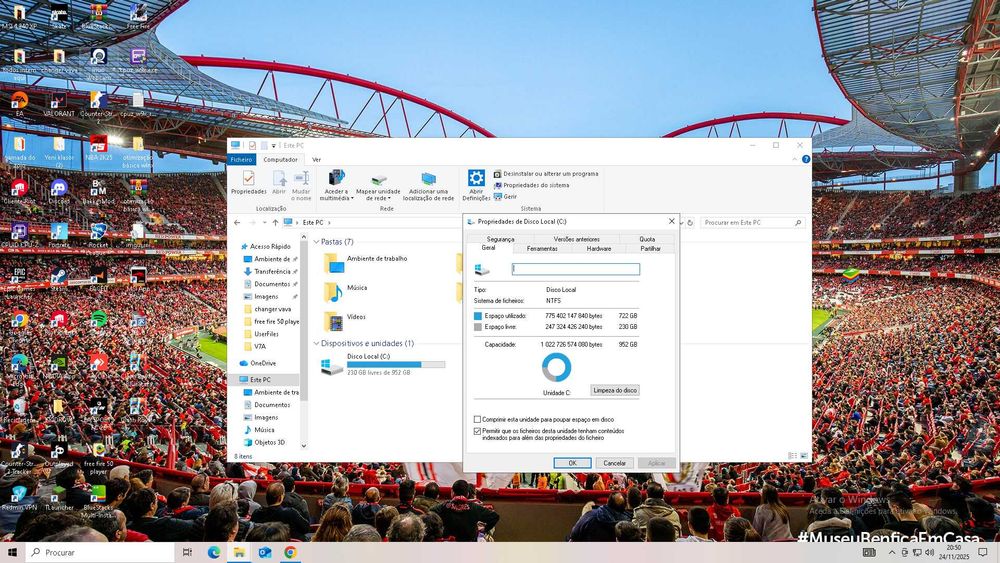
Task: Select the Fortnite desktop icon
Action: tap(59, 236)
